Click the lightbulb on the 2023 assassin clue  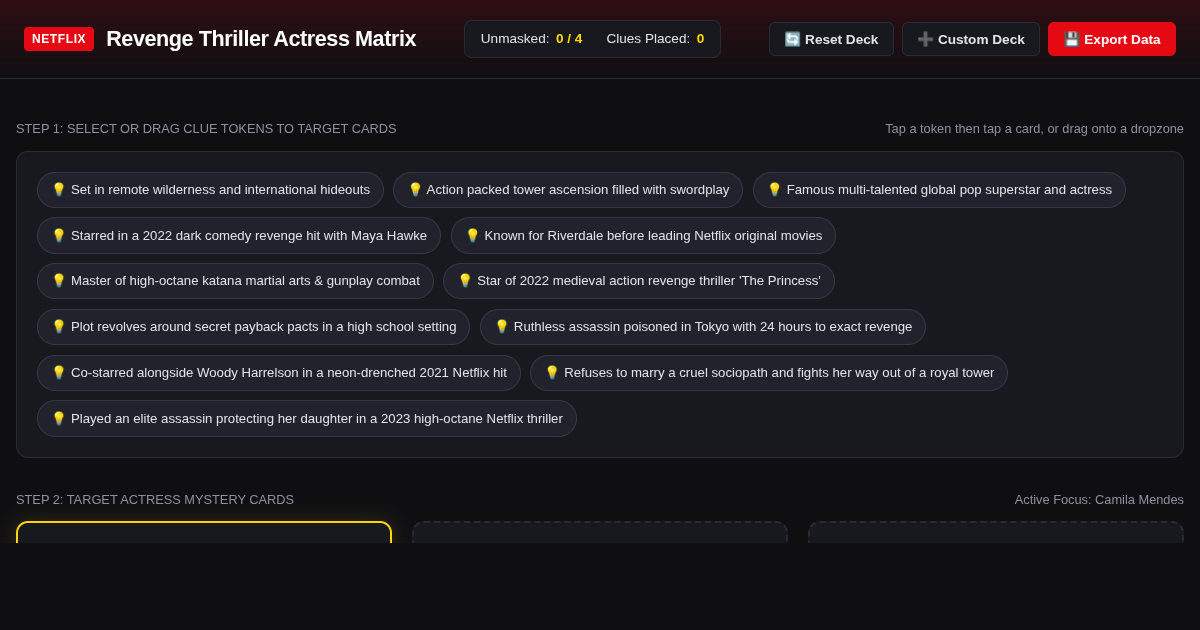click(x=59, y=419)
